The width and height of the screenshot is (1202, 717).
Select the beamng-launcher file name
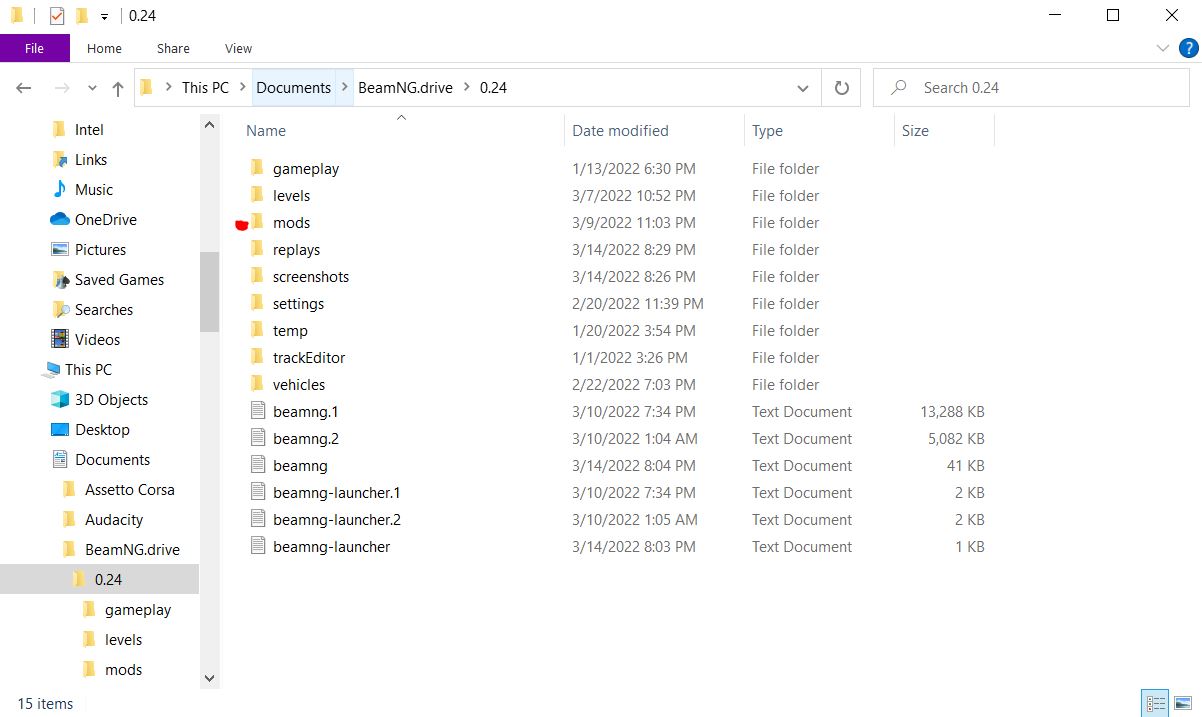tap(331, 547)
